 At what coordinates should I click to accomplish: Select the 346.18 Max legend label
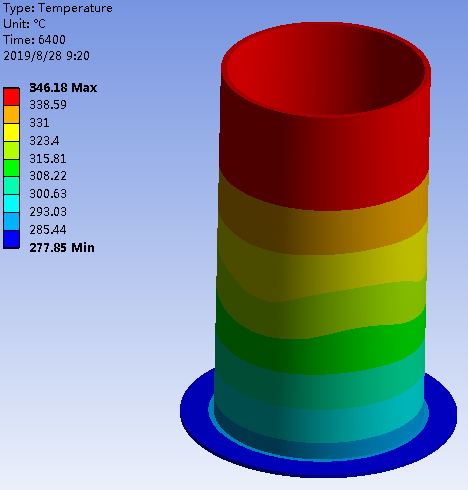point(63,88)
